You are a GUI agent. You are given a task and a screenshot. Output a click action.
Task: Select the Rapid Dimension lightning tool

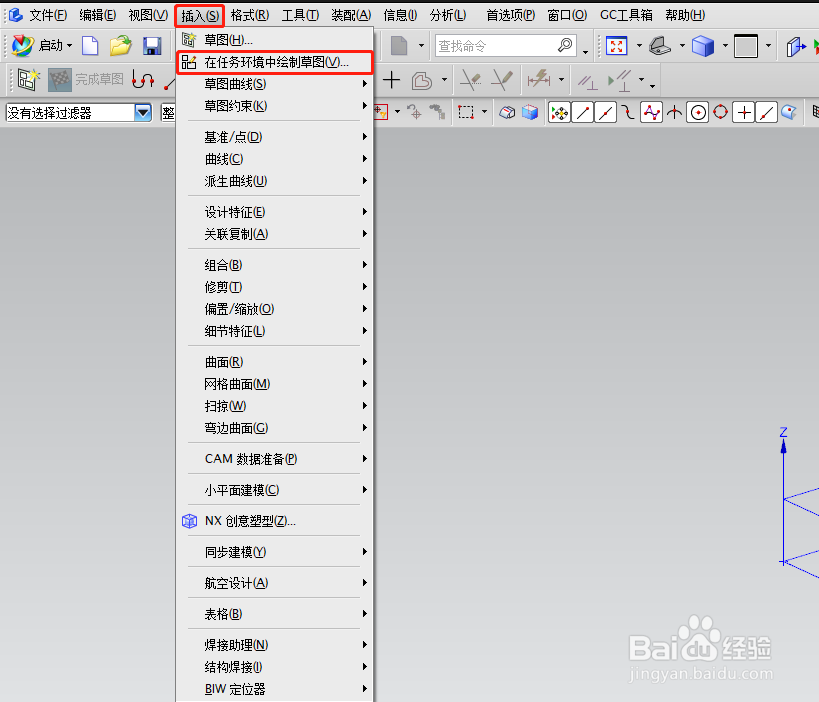coord(539,80)
